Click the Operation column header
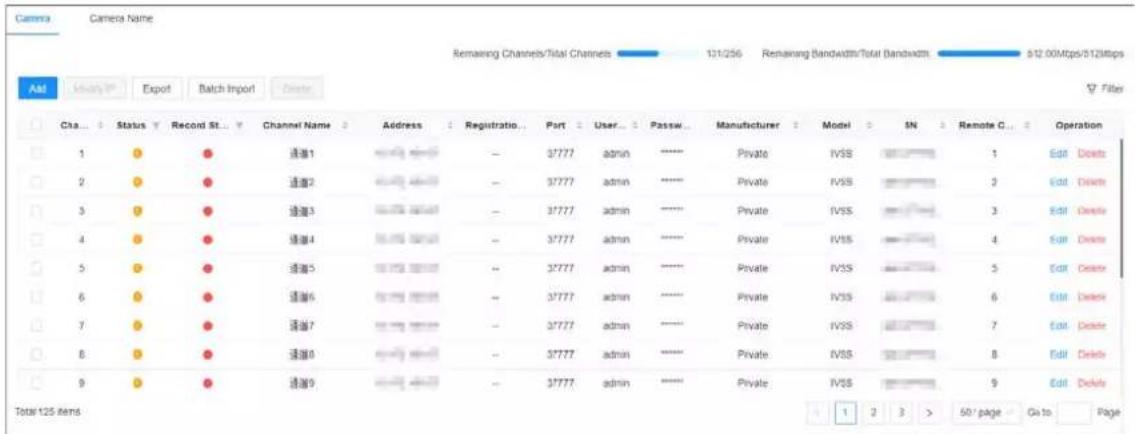The image size is (1135, 434). click(1078, 126)
